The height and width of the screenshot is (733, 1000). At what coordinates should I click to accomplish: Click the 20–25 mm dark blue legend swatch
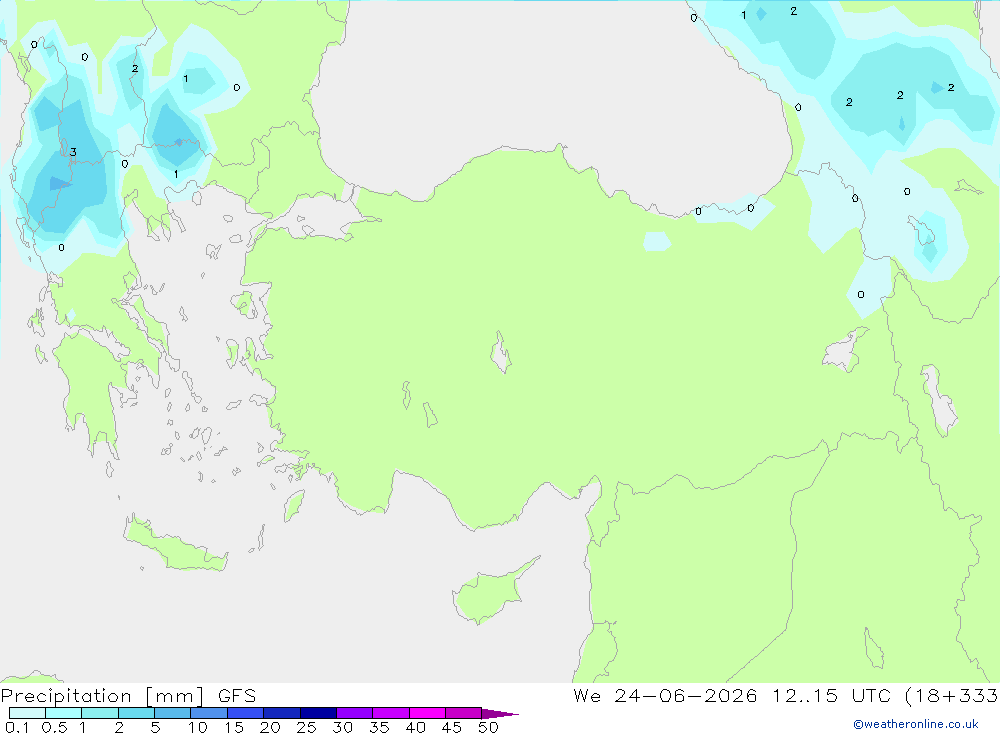click(281, 713)
